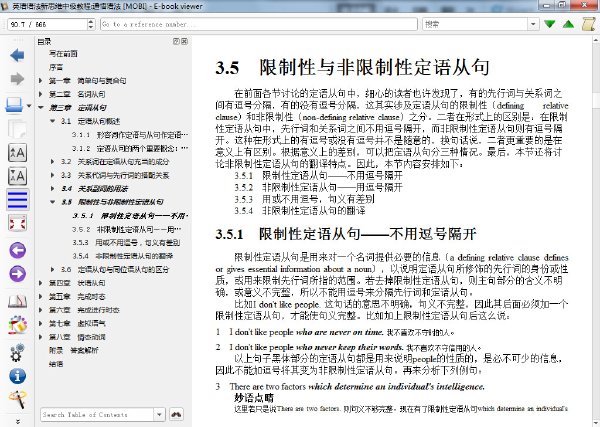Open 3.1.2 定语从句的两个重要概念 entry
The width and height of the screenshot is (600, 427).
(x=130, y=148)
